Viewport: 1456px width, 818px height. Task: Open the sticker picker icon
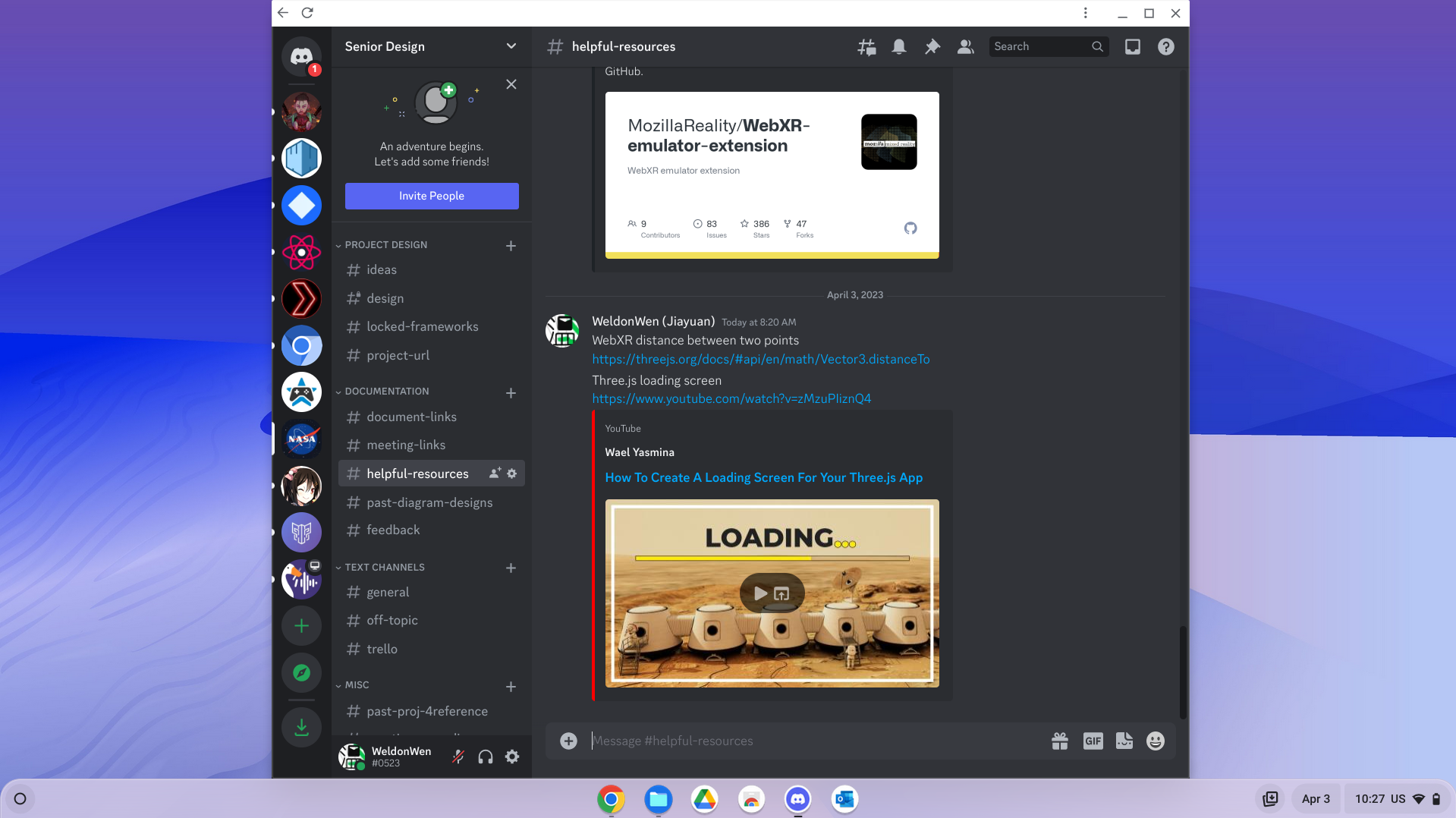tap(1124, 741)
